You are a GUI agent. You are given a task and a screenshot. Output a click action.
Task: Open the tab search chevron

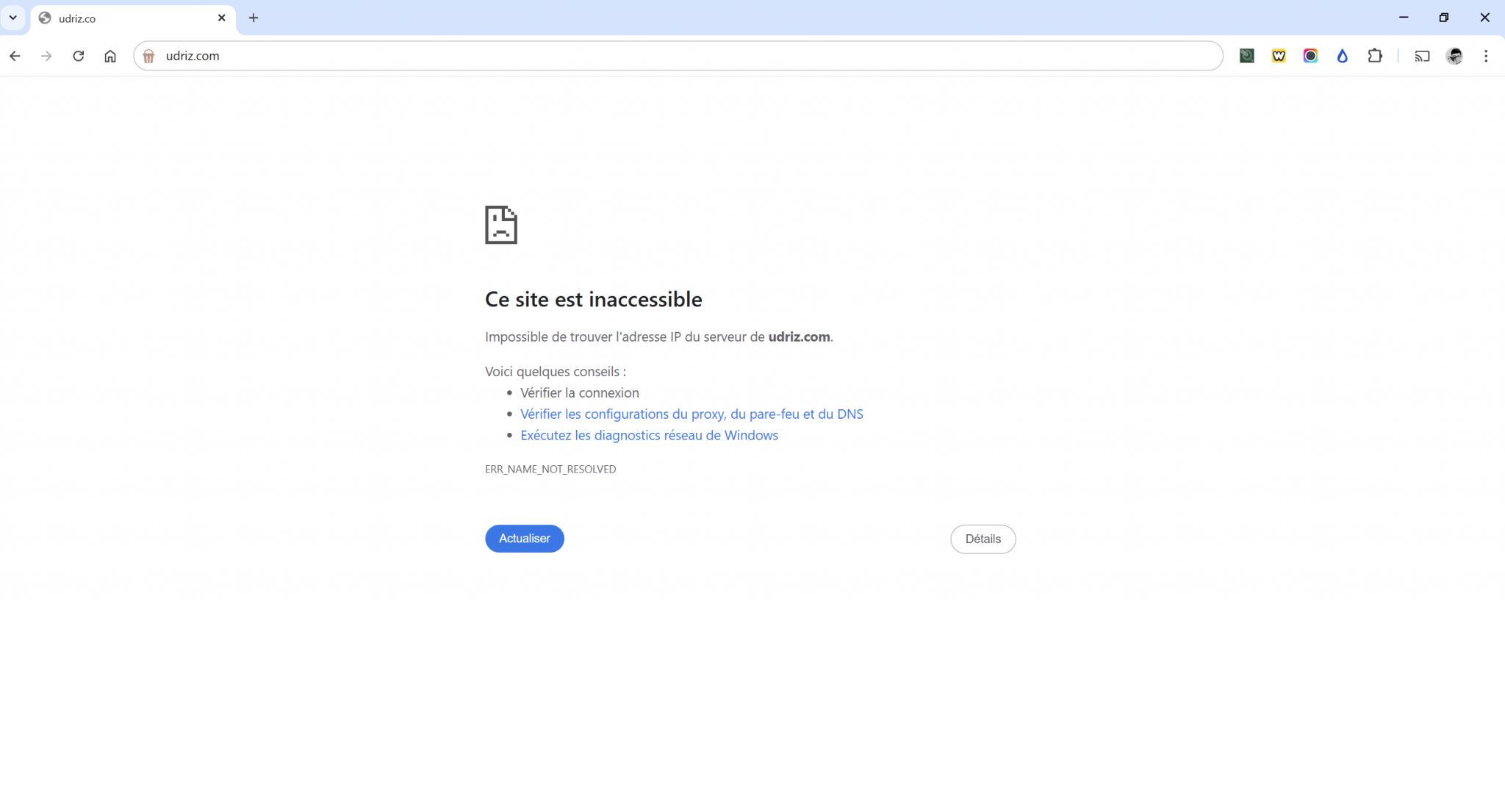[x=12, y=18]
